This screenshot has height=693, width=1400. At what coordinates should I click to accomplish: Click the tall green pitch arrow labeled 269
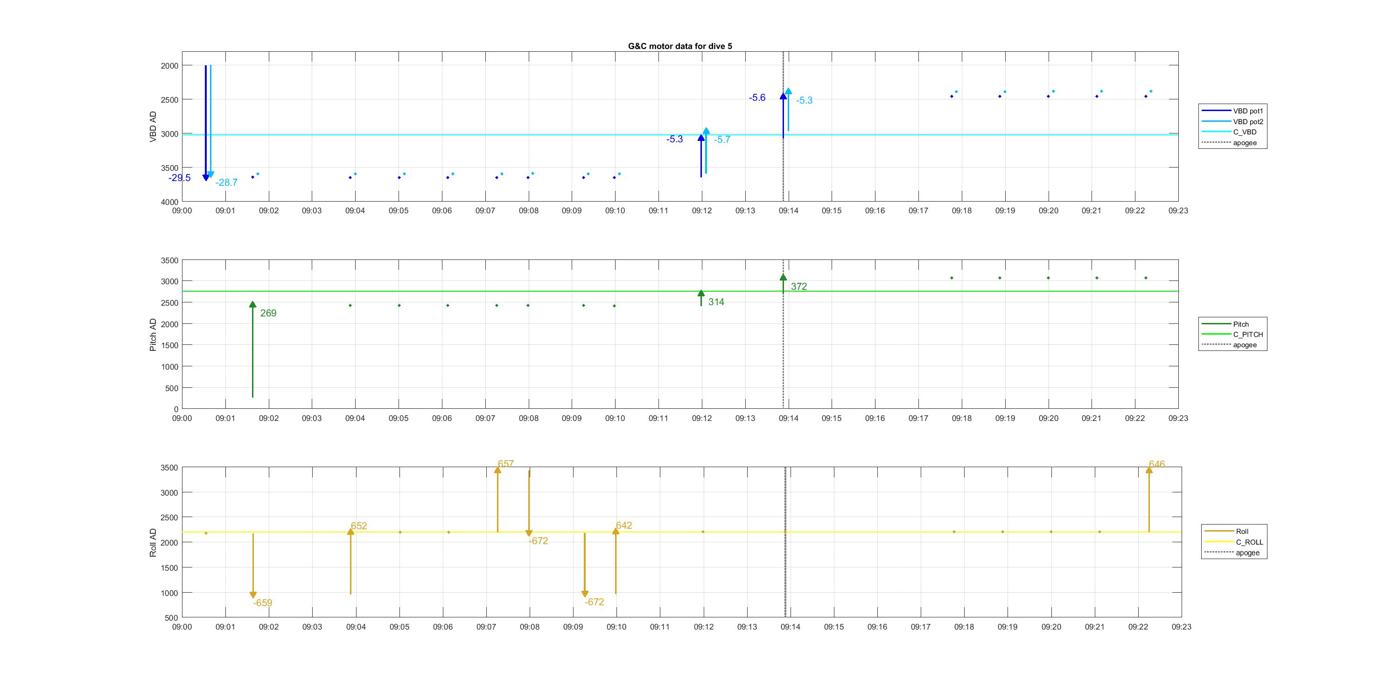point(253,350)
